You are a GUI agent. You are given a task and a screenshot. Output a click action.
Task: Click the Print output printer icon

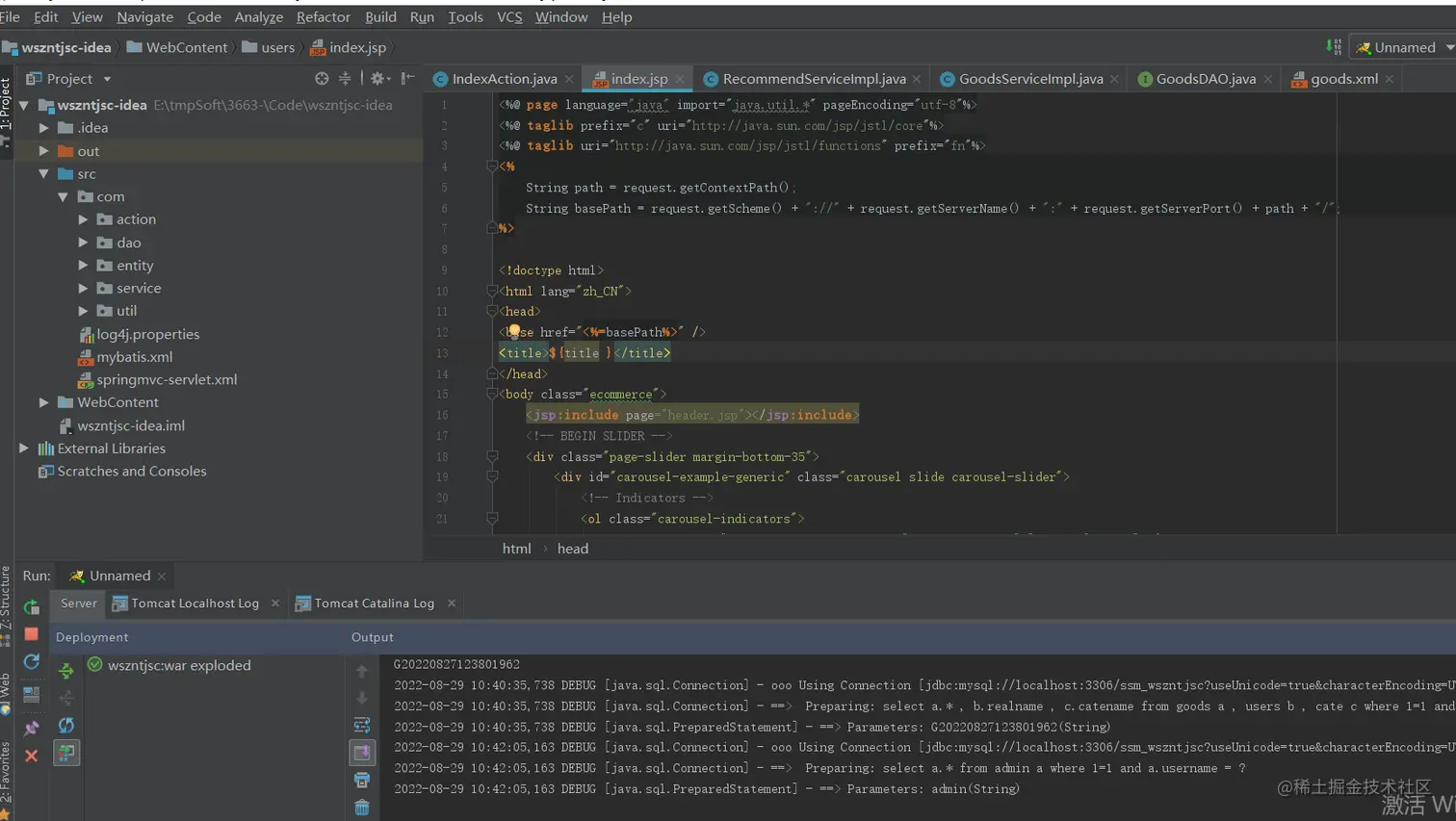(362, 780)
